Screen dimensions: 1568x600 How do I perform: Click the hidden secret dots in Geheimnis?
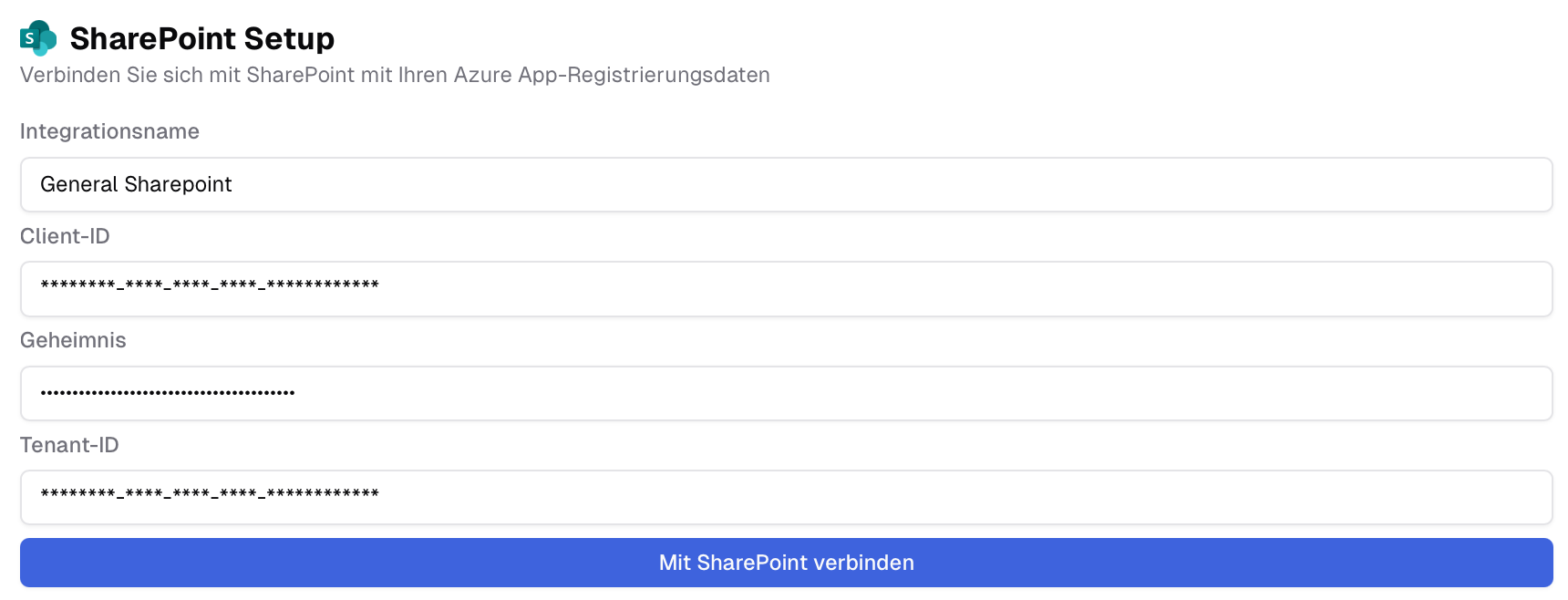click(167, 393)
